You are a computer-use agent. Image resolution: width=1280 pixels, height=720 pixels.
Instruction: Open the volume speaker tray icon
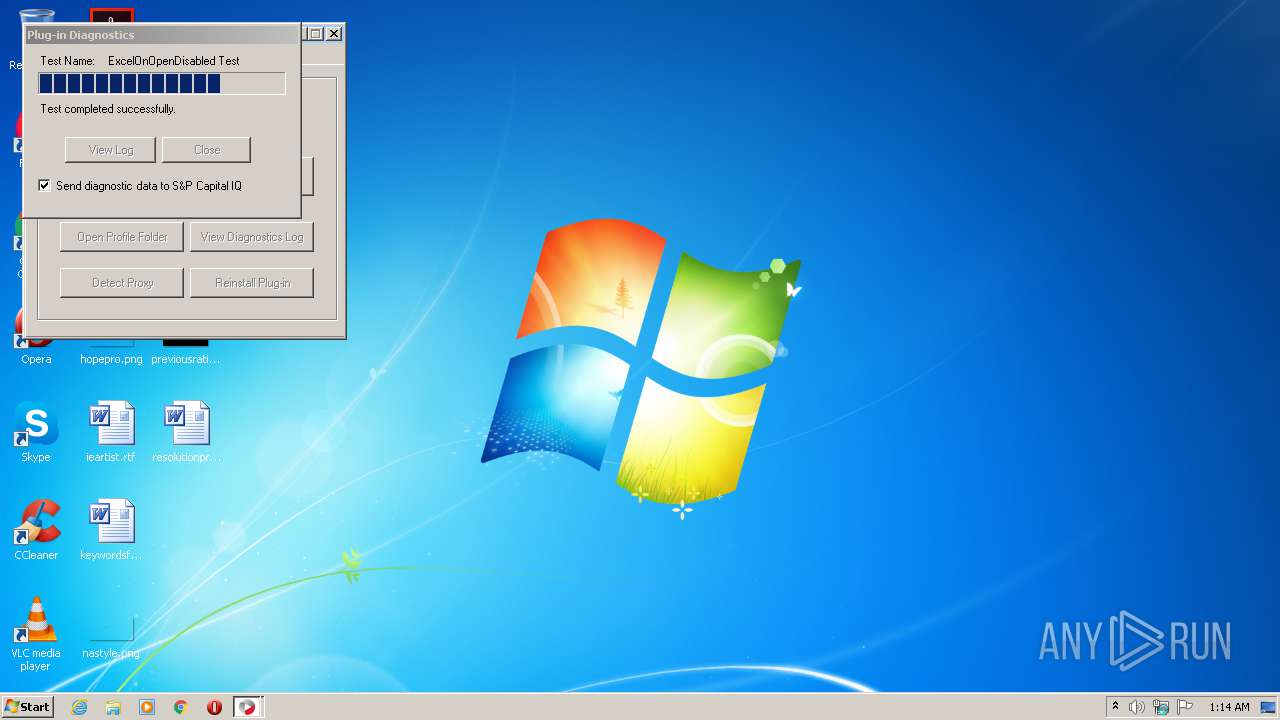pyautogui.click(x=1137, y=707)
